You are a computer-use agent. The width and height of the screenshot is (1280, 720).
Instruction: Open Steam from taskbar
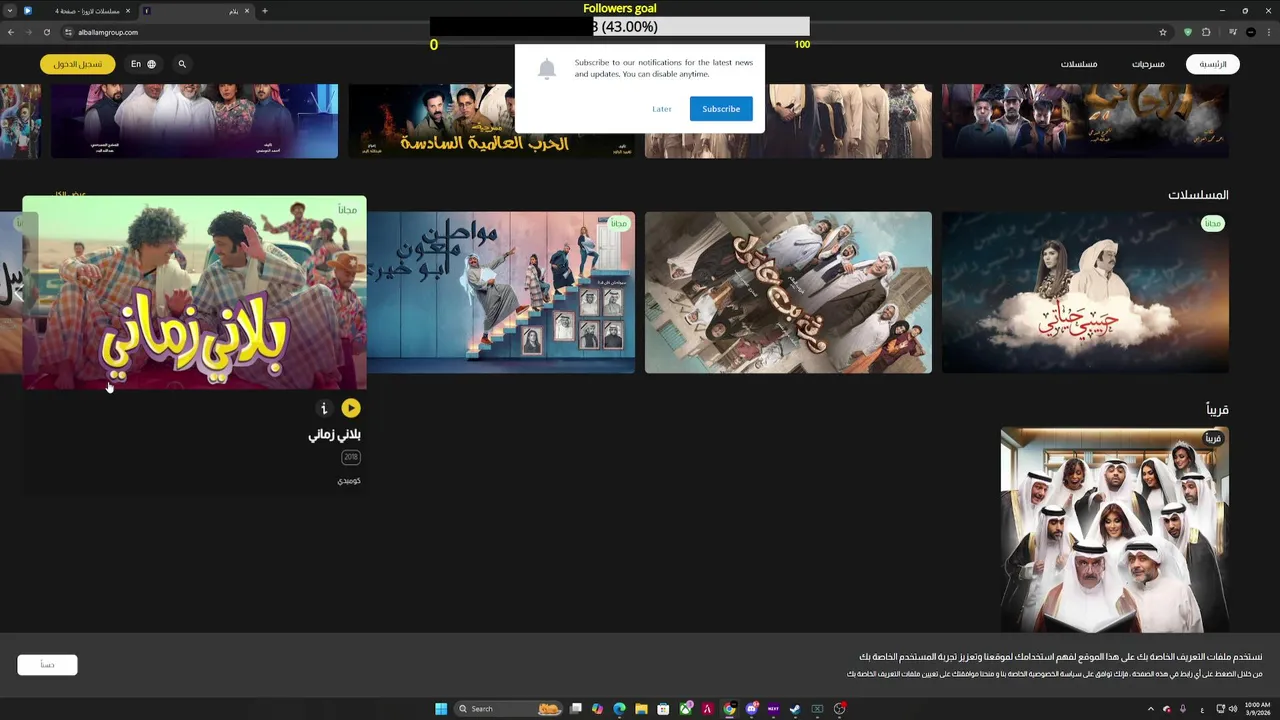click(795, 709)
